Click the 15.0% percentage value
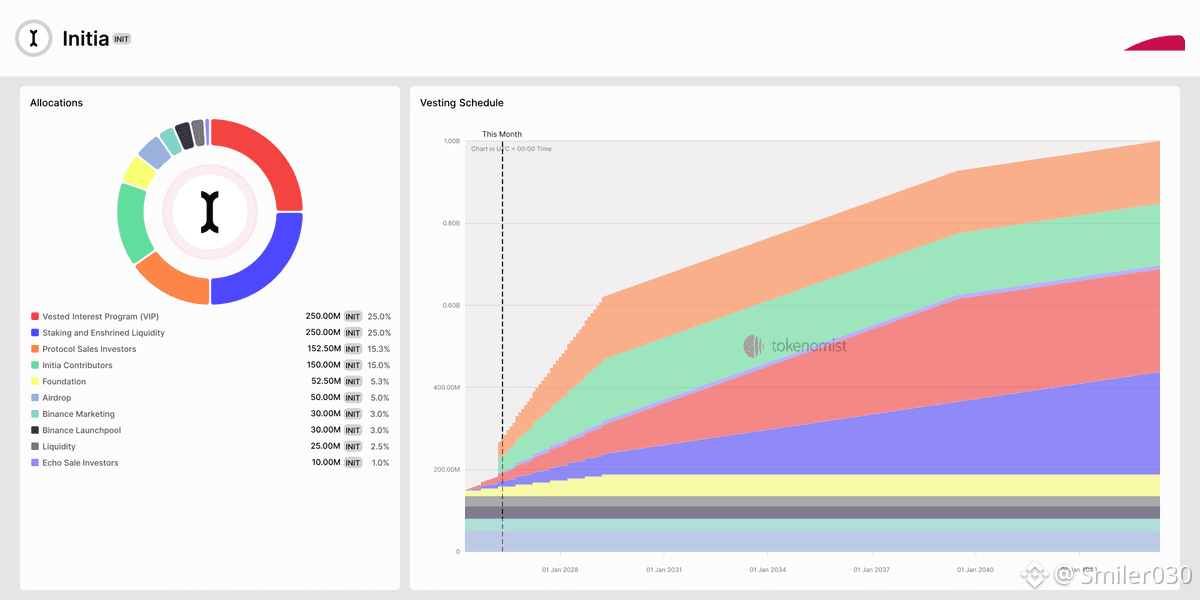The width and height of the screenshot is (1200, 600). (x=379, y=365)
